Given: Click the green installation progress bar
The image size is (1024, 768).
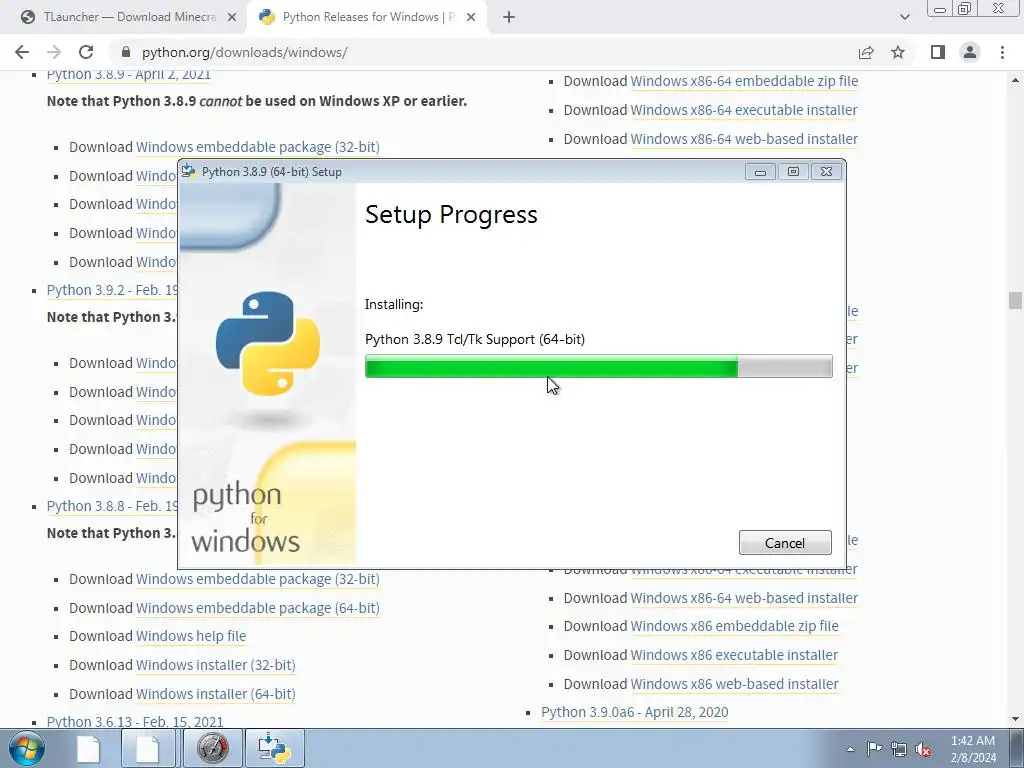Looking at the screenshot, I should pos(598,366).
